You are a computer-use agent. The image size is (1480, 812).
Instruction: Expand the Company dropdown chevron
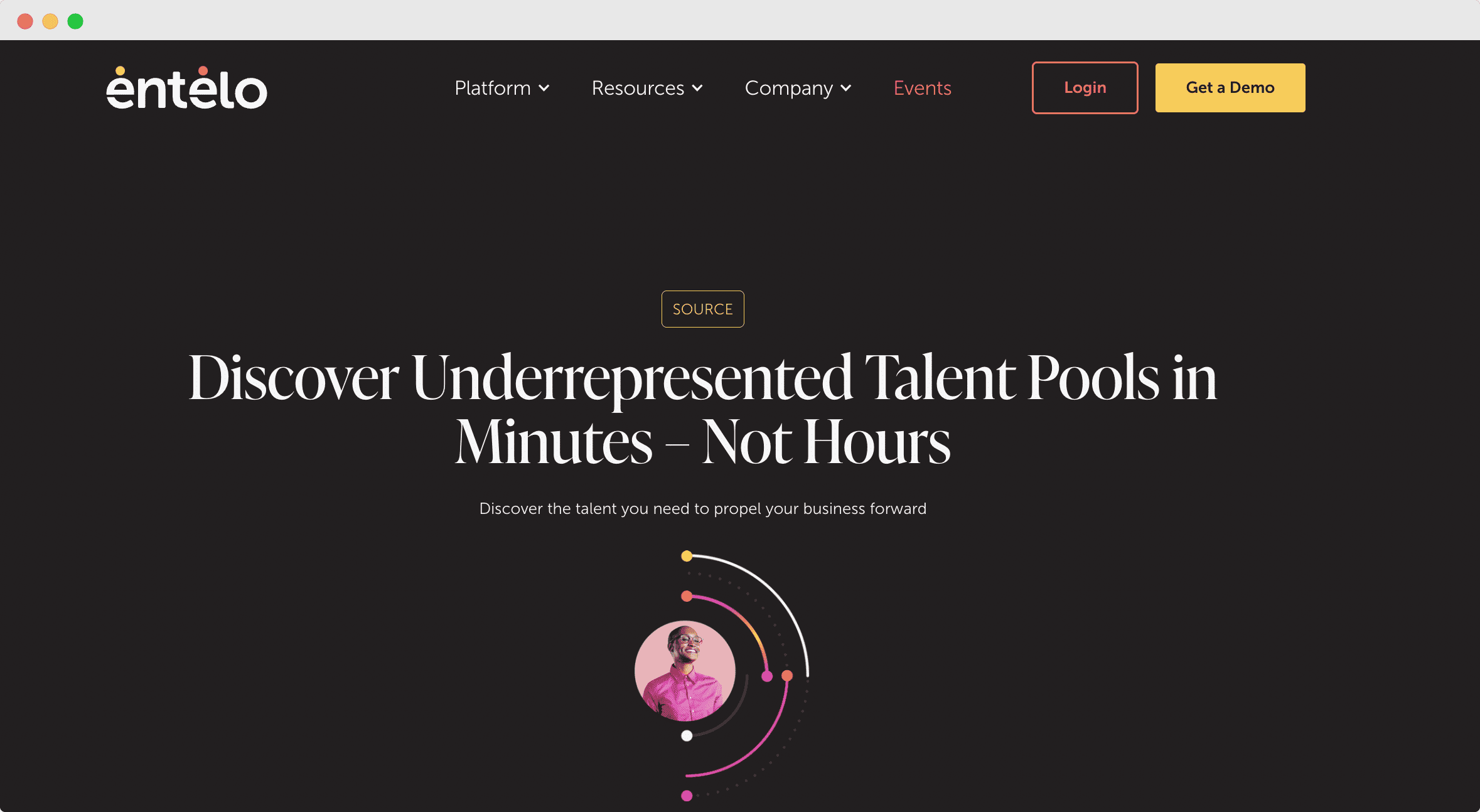[x=846, y=88]
